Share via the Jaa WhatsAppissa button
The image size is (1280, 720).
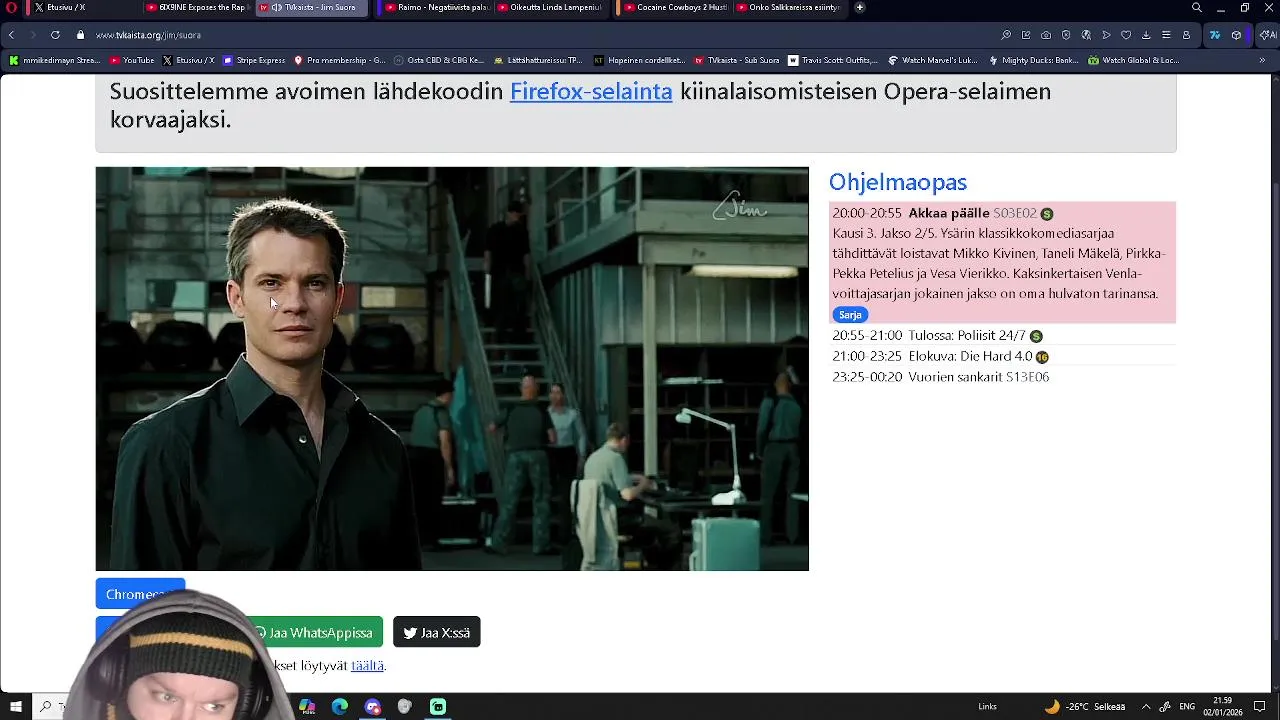tap(313, 632)
